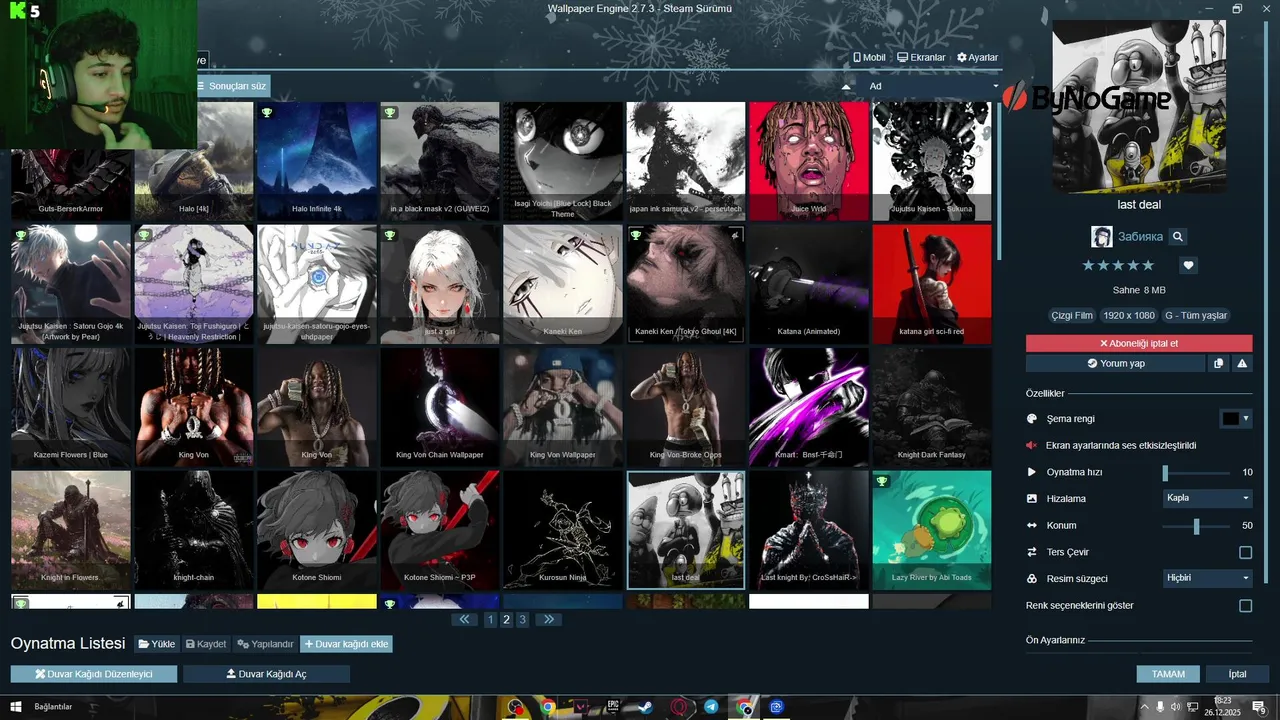Open the notification center icon
Viewport: 1280px width, 720px height.
[x=1262, y=707]
